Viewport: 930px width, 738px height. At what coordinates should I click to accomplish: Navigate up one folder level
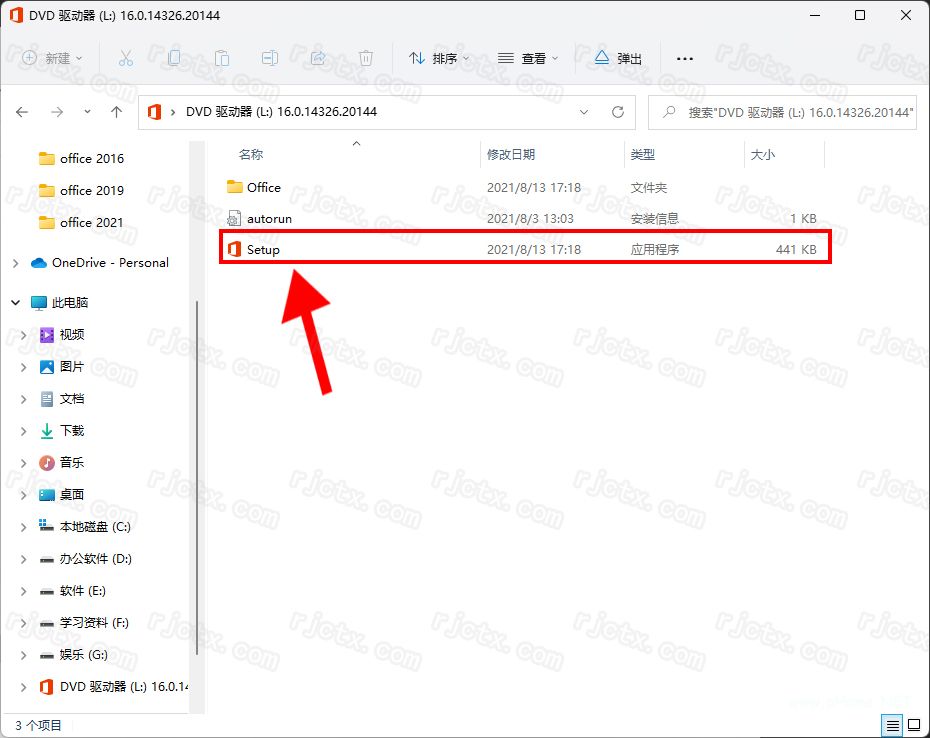[x=116, y=112]
